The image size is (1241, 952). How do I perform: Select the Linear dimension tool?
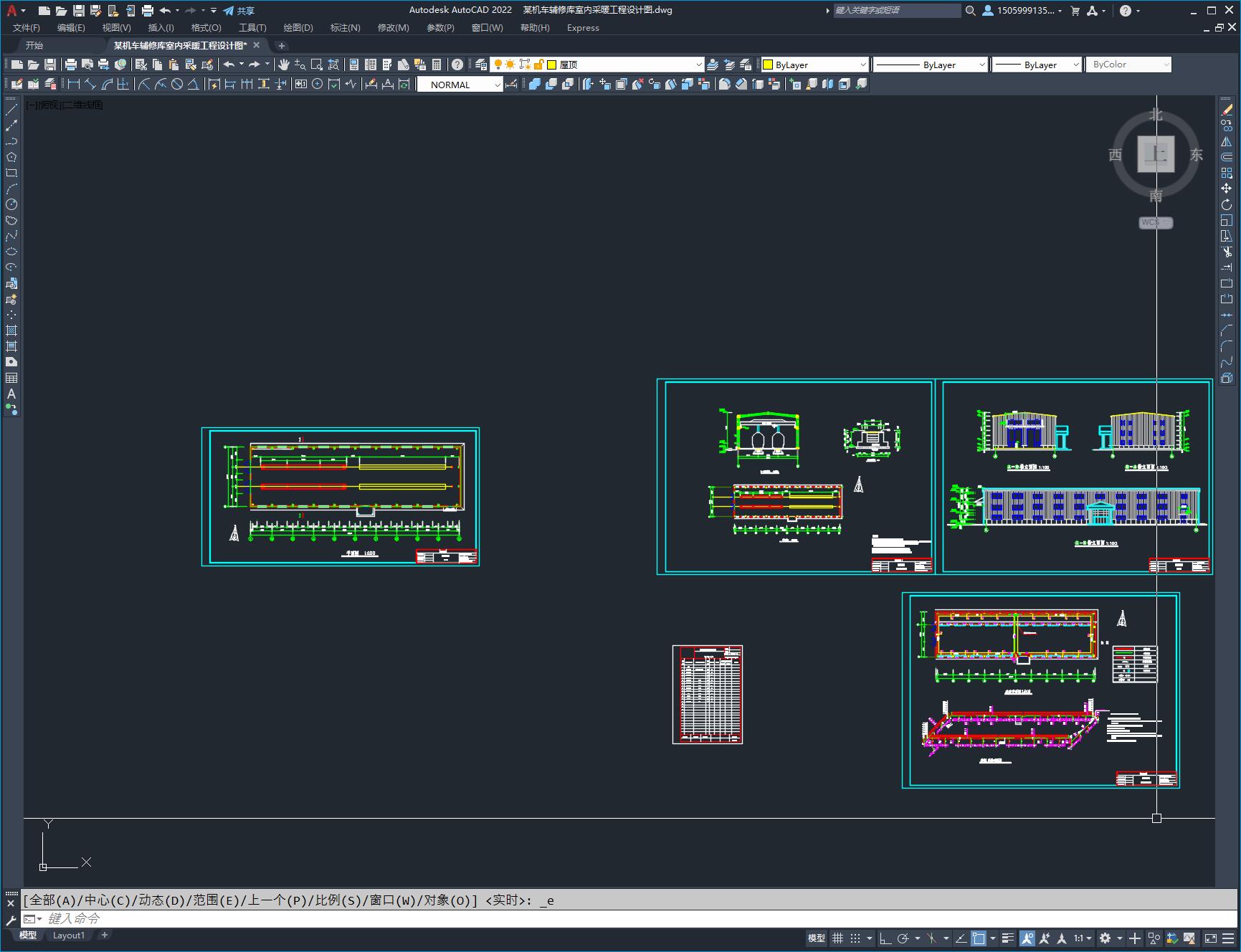pos(74,84)
